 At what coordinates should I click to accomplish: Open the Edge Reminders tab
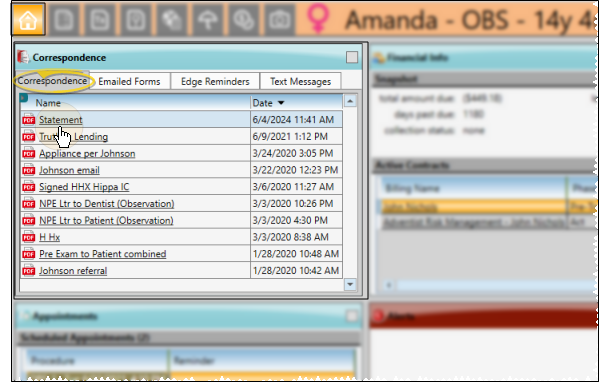(215, 81)
